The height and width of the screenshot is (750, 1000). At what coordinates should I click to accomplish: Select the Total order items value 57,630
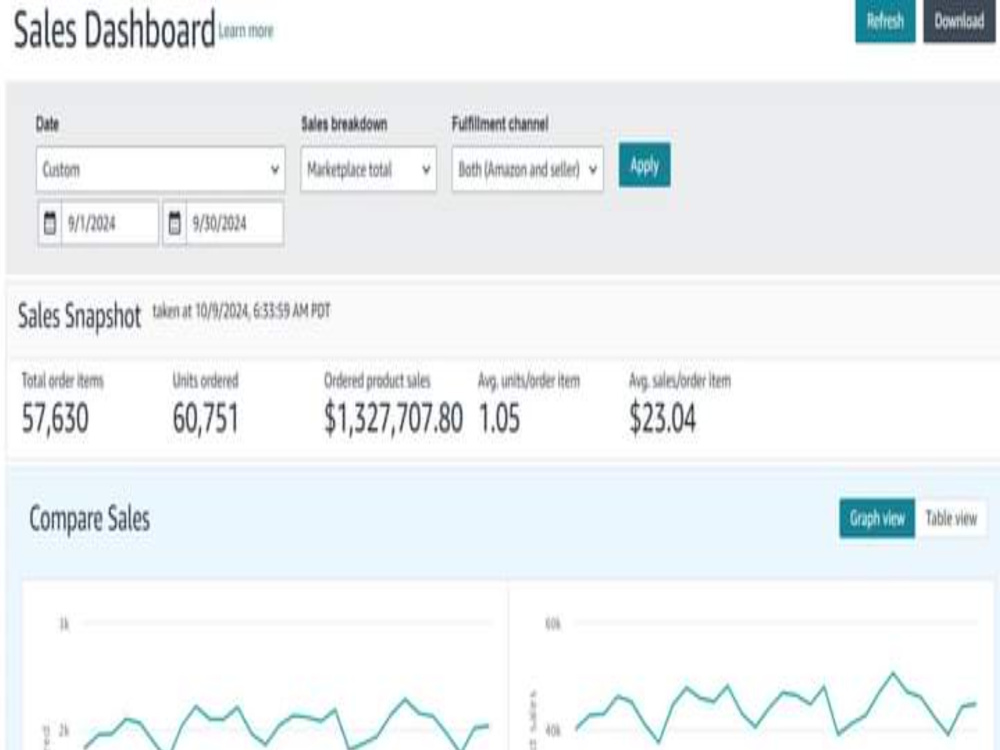(55, 419)
